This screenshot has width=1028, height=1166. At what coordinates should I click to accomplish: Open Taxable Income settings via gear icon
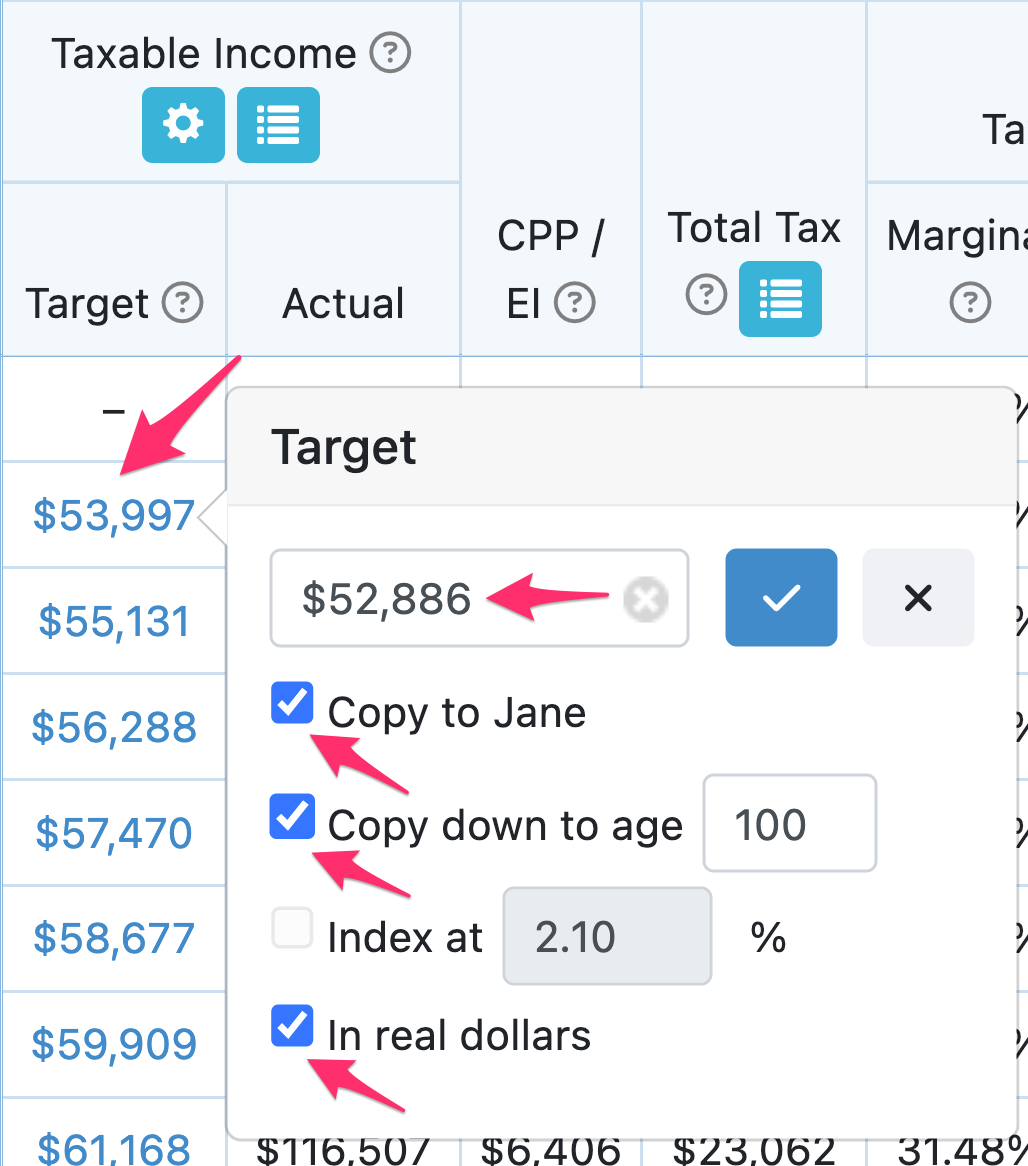coord(183,125)
